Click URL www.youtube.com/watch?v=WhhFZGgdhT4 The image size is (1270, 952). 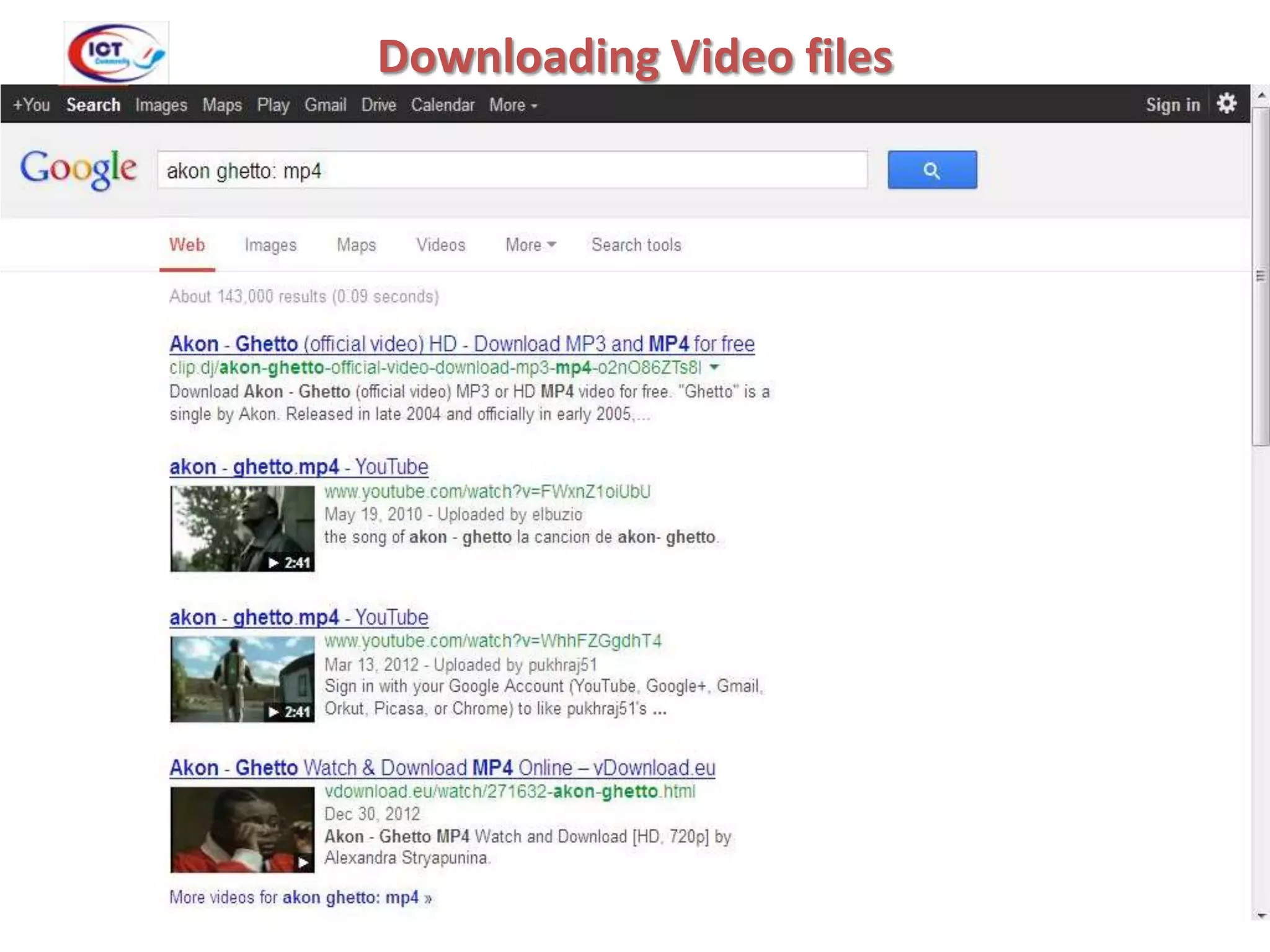[493, 641]
